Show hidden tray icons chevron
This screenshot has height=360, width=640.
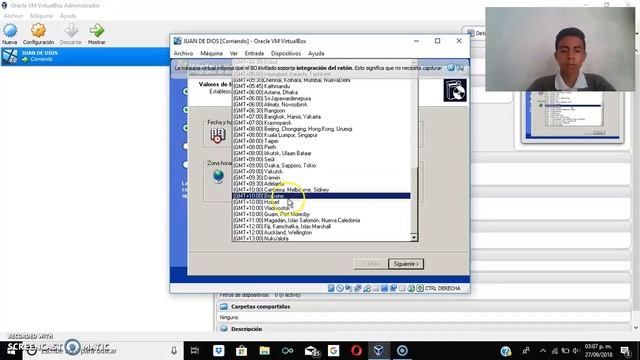point(543,351)
